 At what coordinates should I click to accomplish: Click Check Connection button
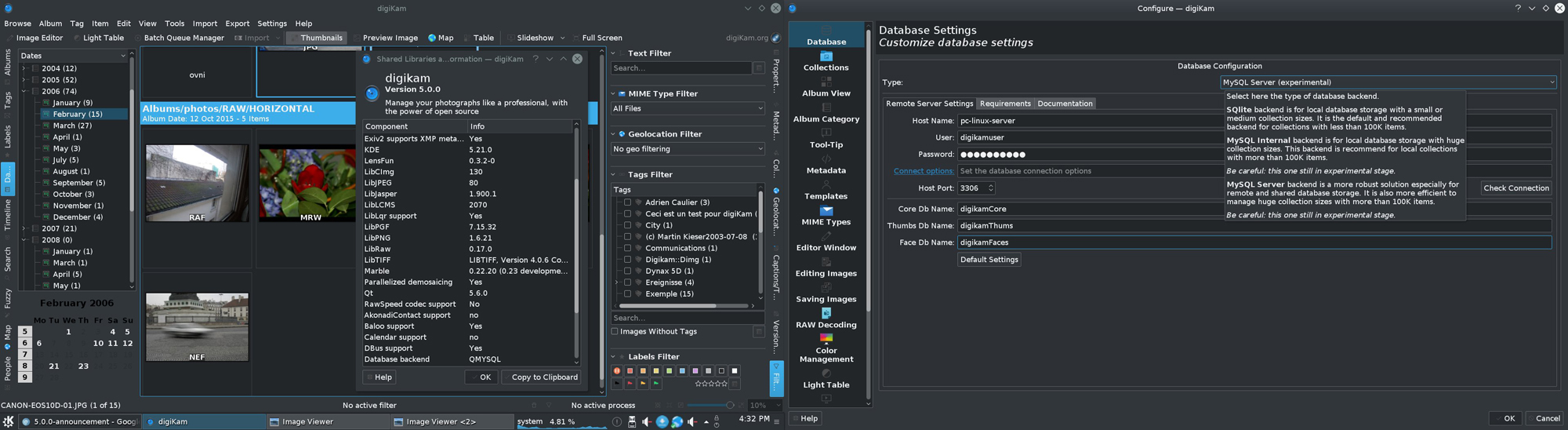(1515, 188)
